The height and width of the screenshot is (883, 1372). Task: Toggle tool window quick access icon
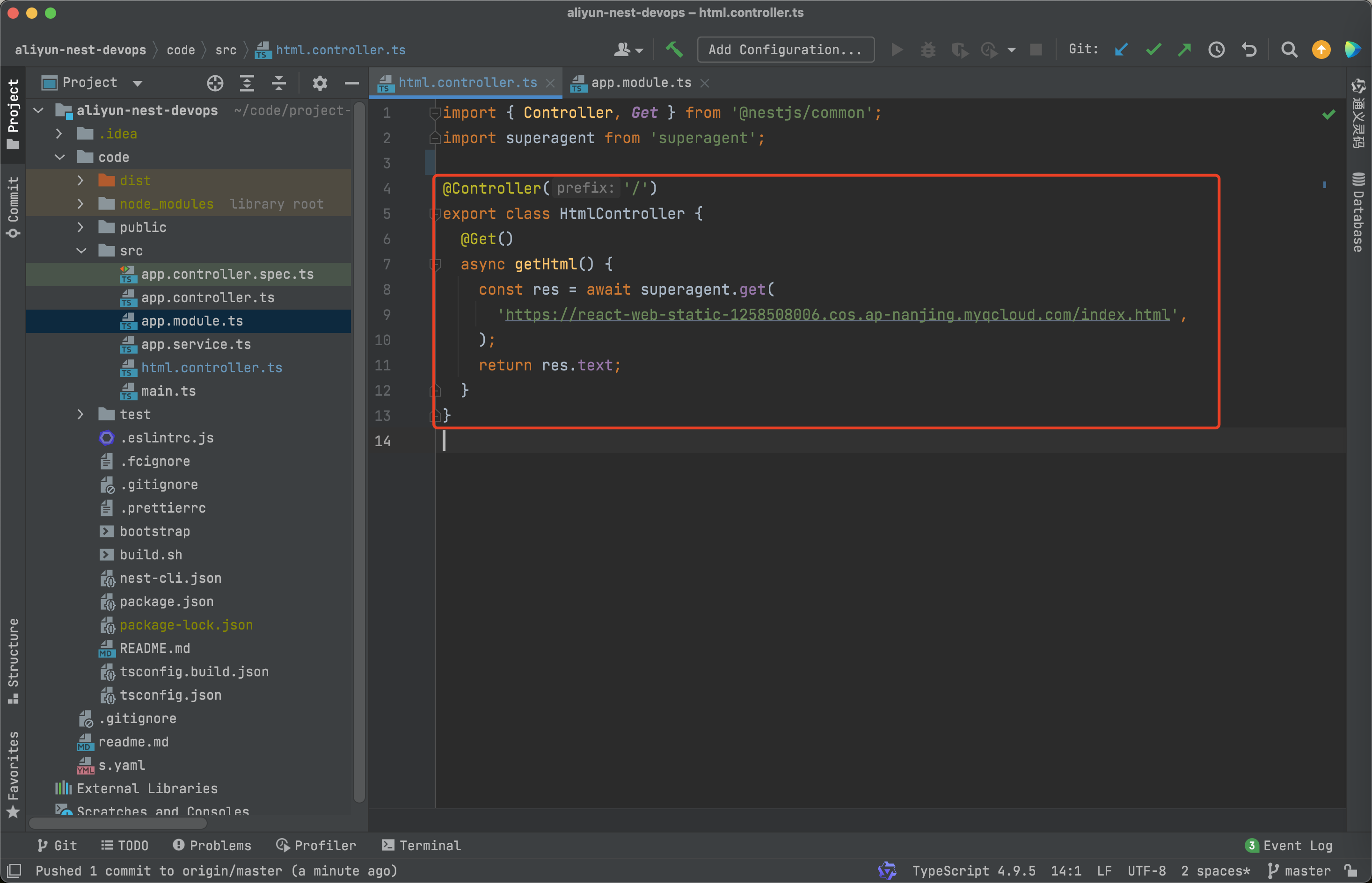tap(15, 870)
